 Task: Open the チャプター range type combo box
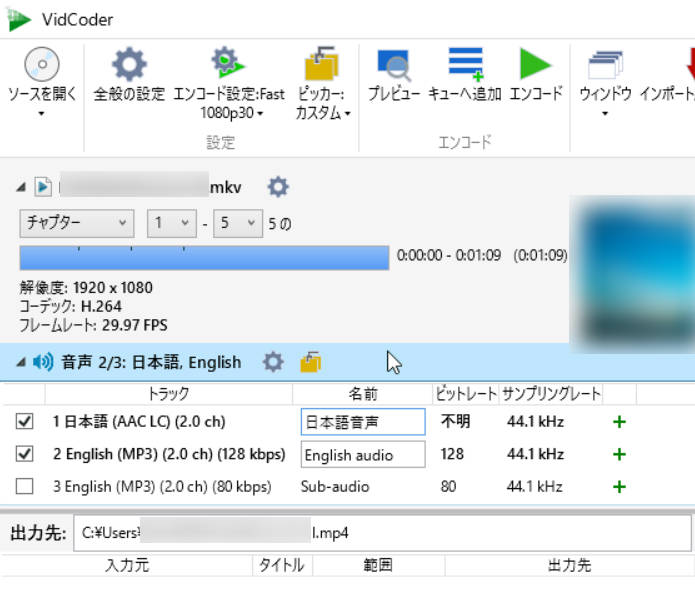pos(77,223)
